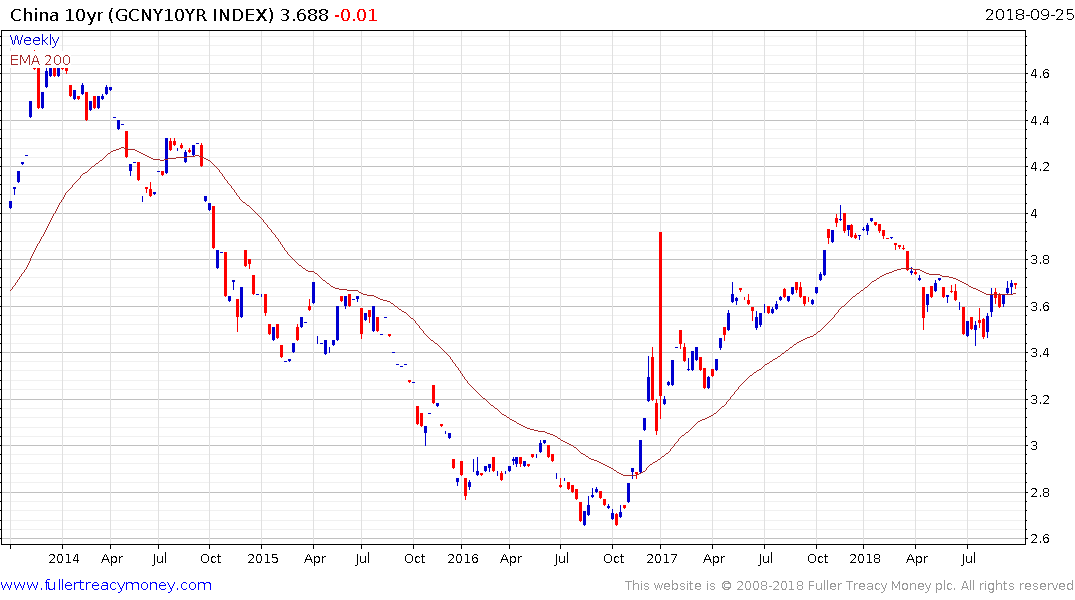Click the 'Weekly' interval label
1075x600 pixels.
(x=34, y=40)
